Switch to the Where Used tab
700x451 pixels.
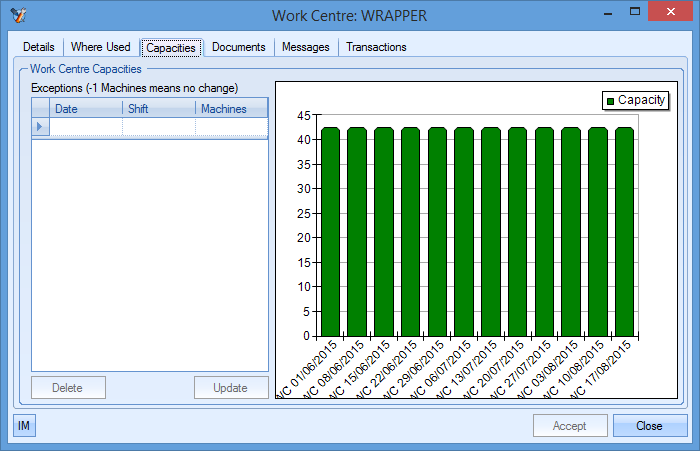100,47
